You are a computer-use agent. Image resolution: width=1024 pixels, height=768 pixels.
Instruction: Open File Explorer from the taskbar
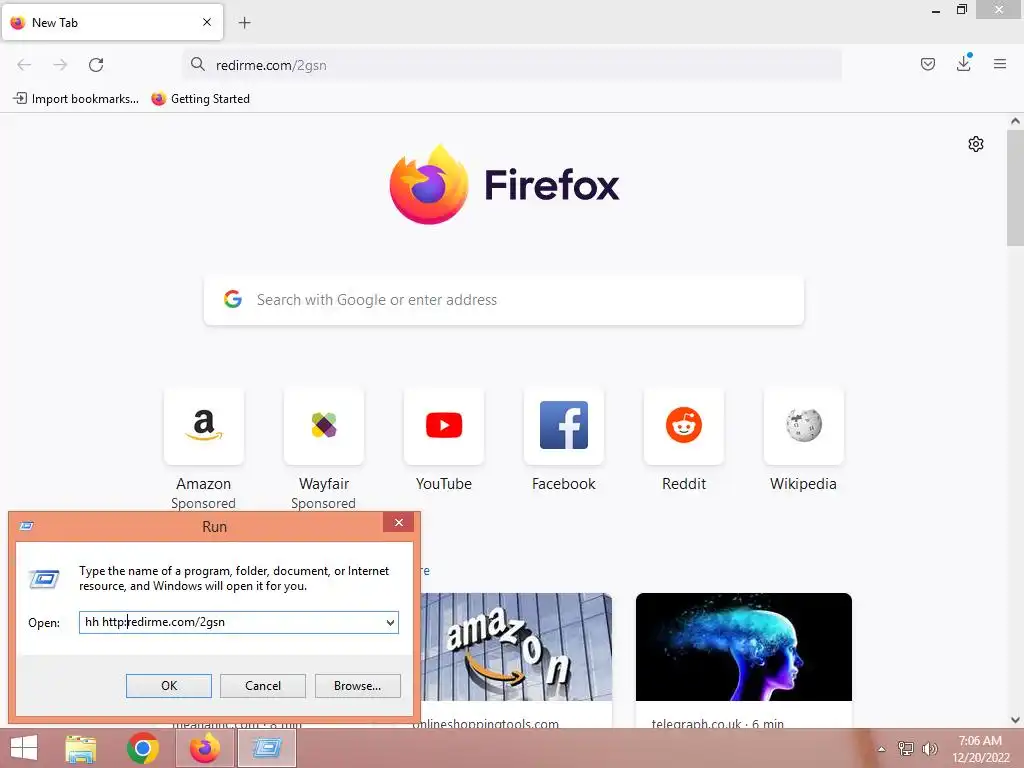pos(81,748)
